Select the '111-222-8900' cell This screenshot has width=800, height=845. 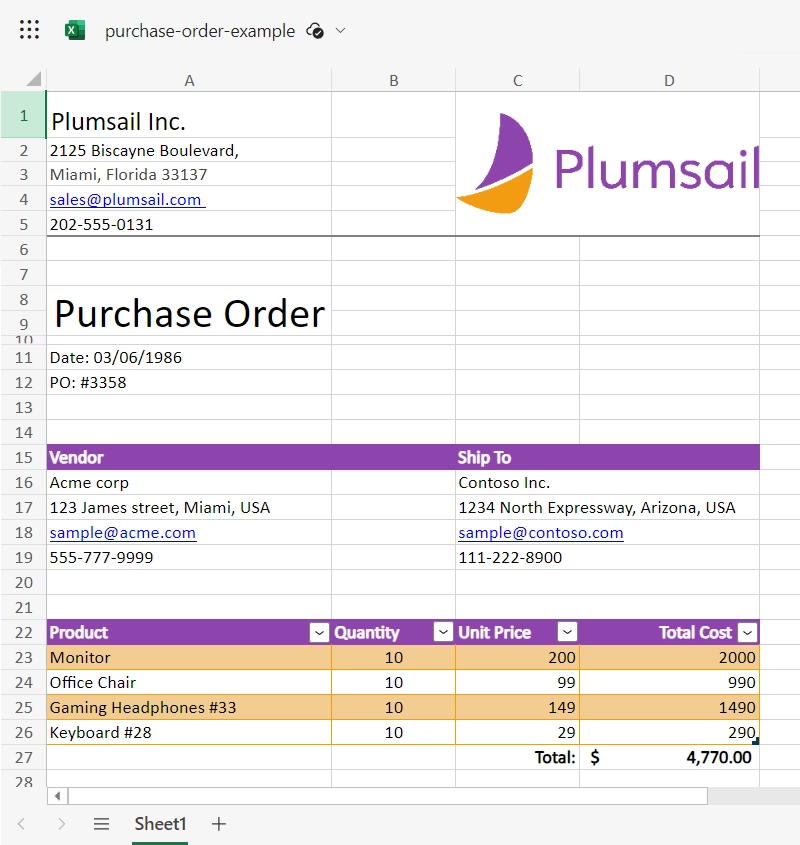[x=518, y=557]
